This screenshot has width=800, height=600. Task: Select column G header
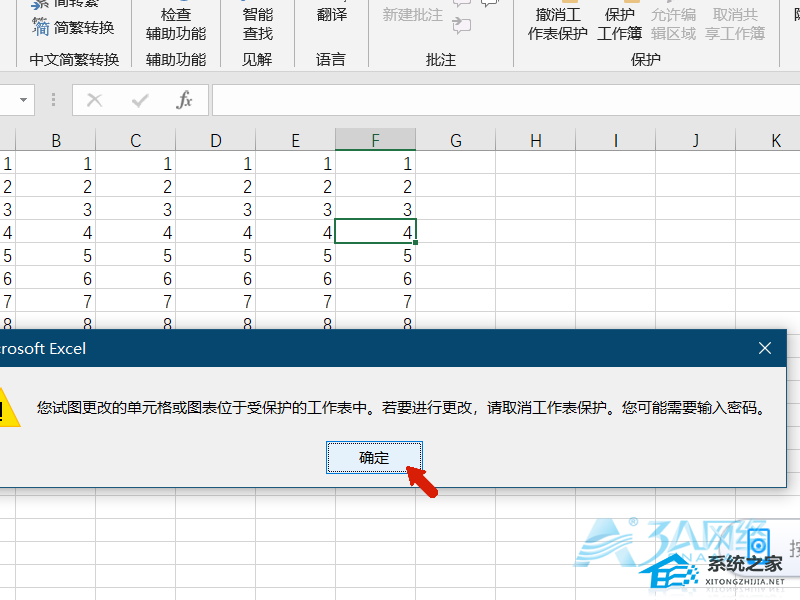[x=456, y=140]
